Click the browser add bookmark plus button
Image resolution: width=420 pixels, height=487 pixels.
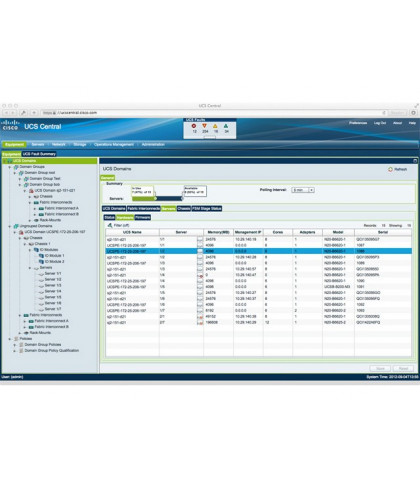pos(34,113)
